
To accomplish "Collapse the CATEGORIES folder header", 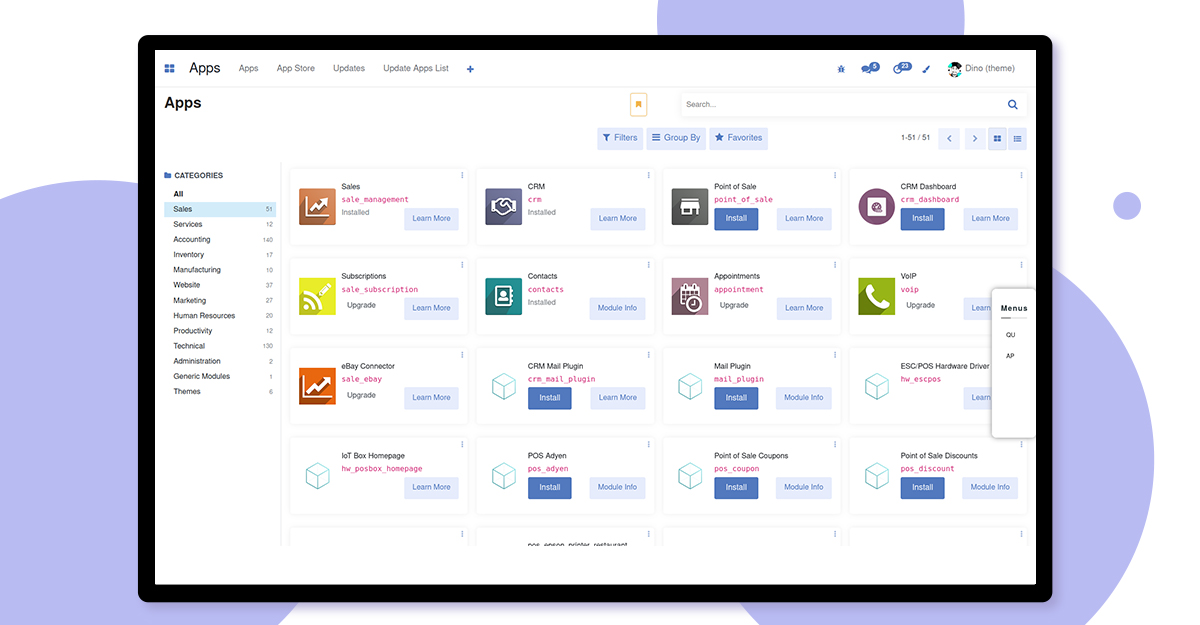I will [194, 175].
